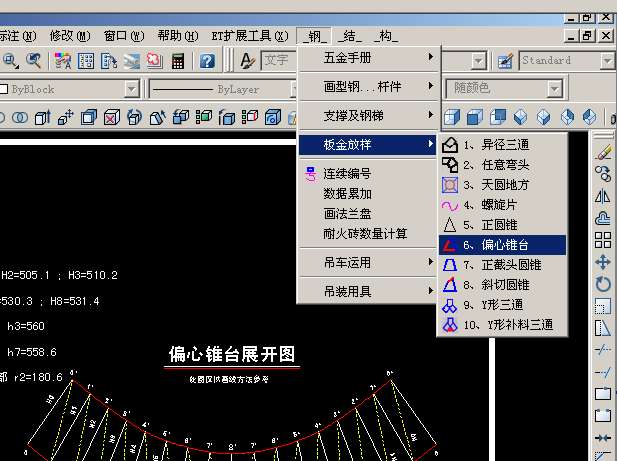617x461 pixels.
Task: Restore the inner drawing window
Action: 587,36
